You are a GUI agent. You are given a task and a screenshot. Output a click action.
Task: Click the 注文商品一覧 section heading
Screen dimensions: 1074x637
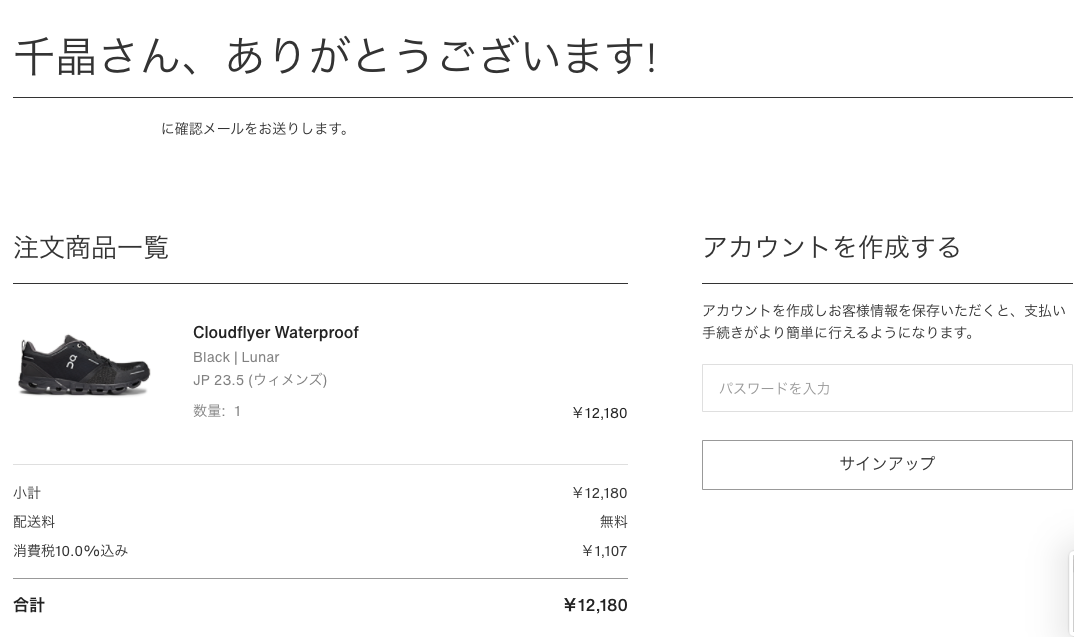[91, 248]
